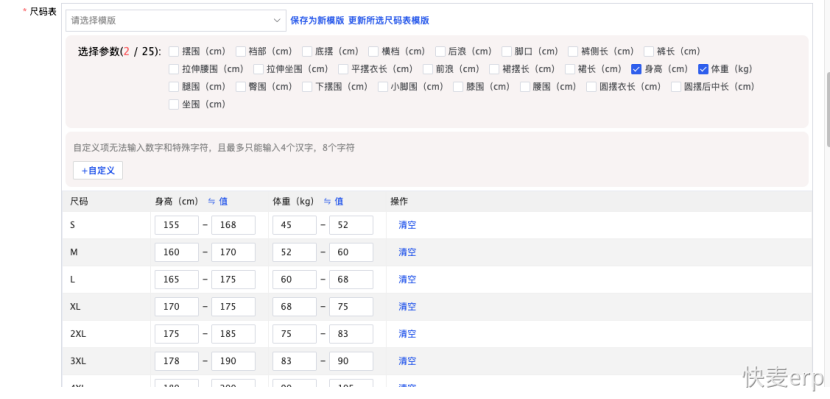
Task: Click 3XL row minimum height field 178
Action: point(177,361)
